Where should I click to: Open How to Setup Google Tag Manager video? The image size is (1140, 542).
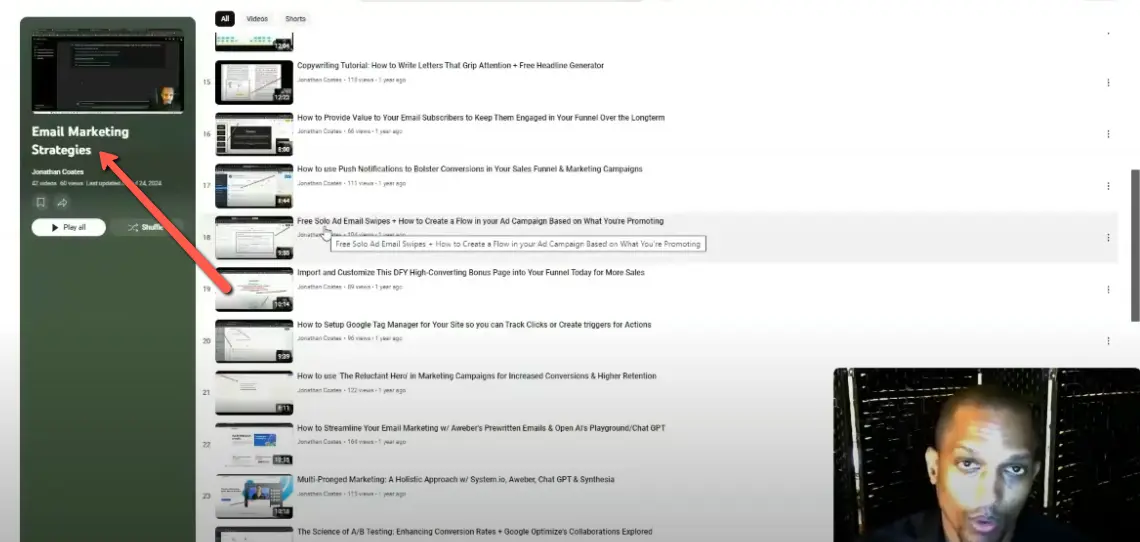pyautogui.click(x=474, y=324)
